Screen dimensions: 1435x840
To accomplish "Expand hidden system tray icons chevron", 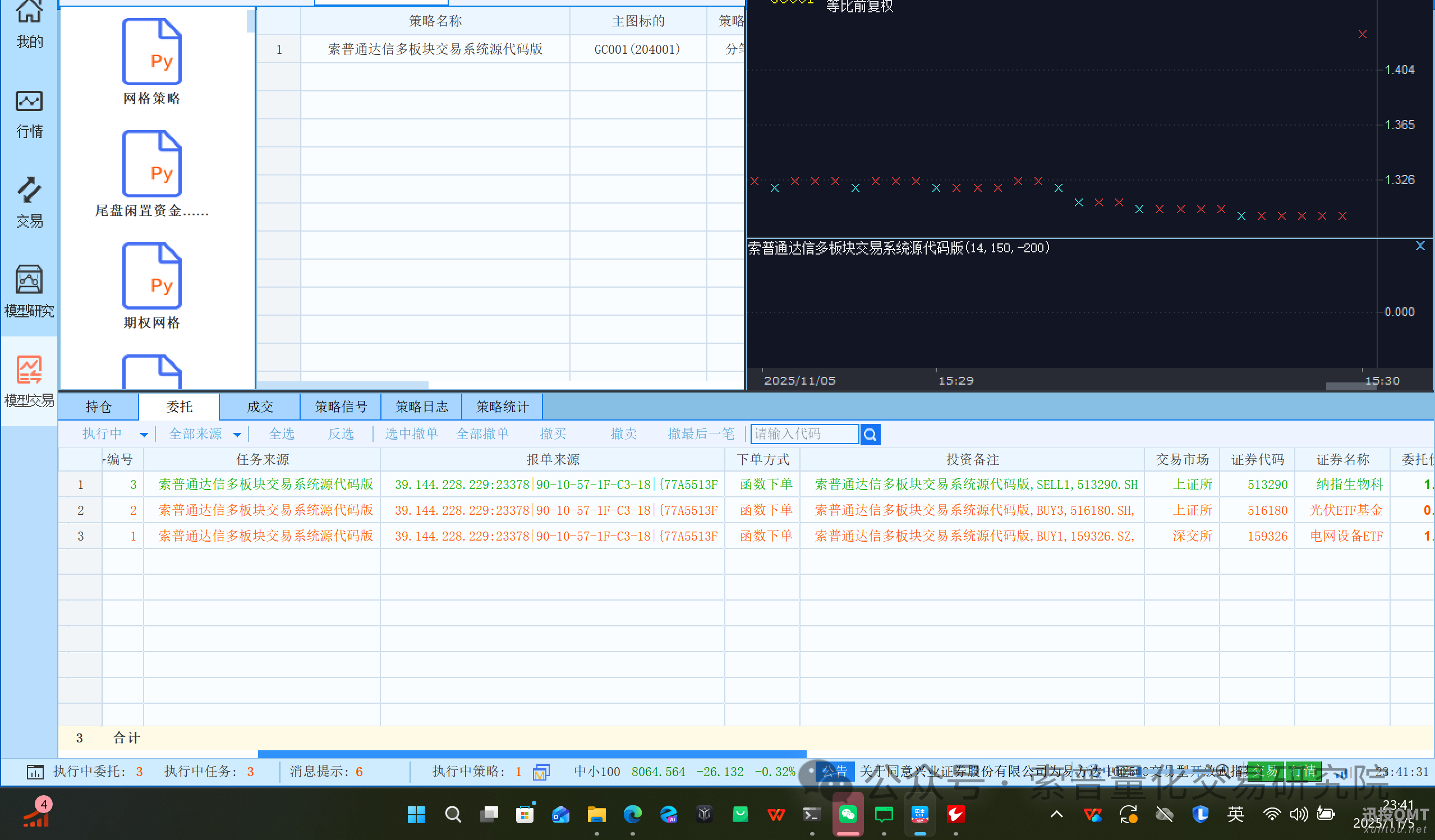I will [1056, 814].
